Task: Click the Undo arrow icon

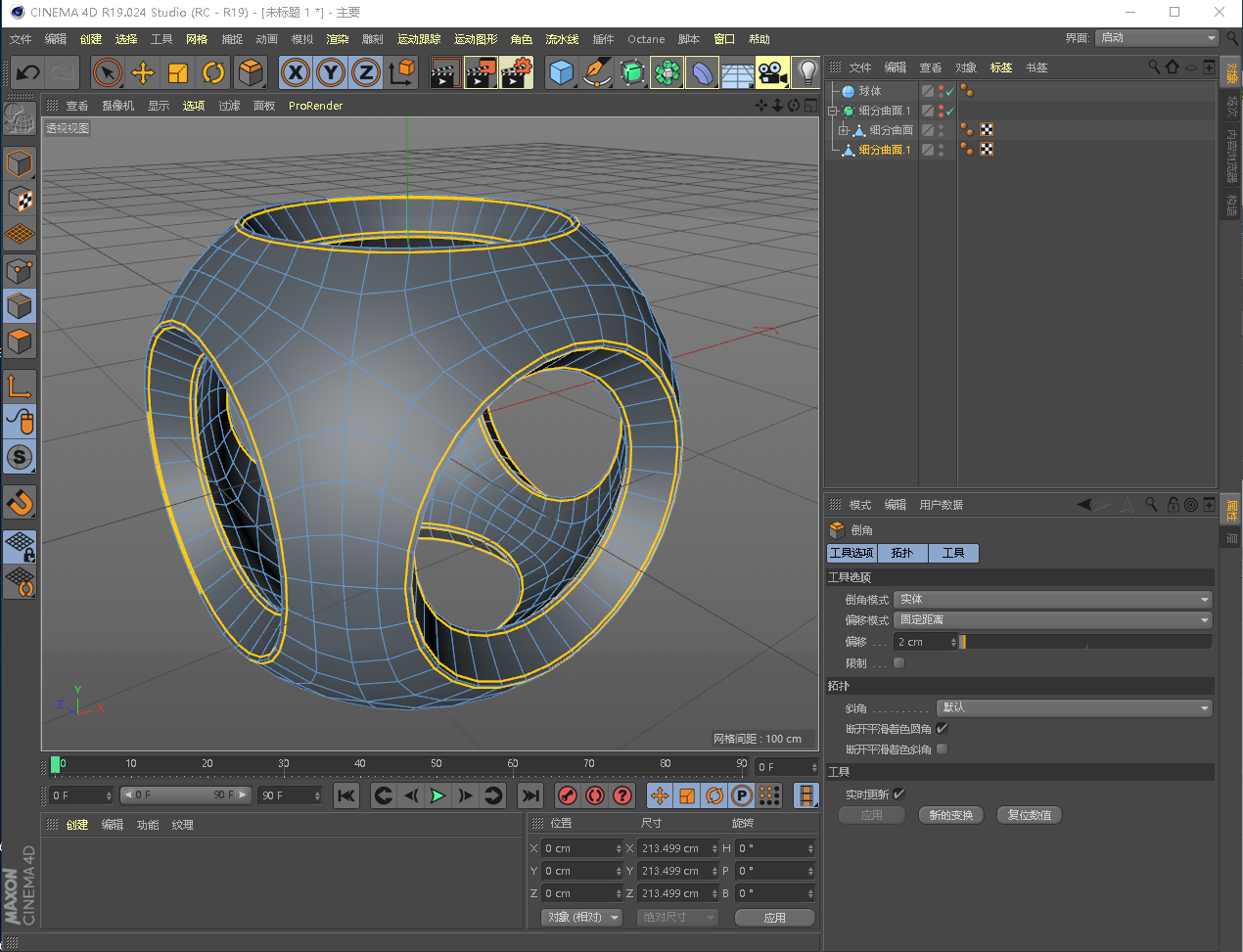Action: (x=27, y=72)
